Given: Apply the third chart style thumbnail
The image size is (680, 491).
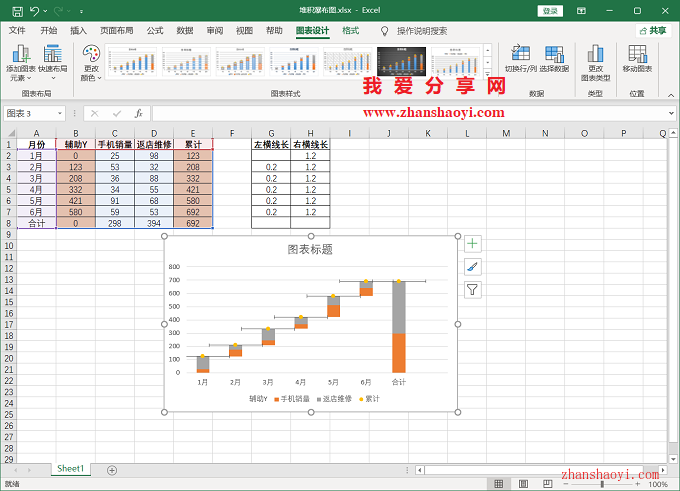Looking at the screenshot, I should pos(240,62).
